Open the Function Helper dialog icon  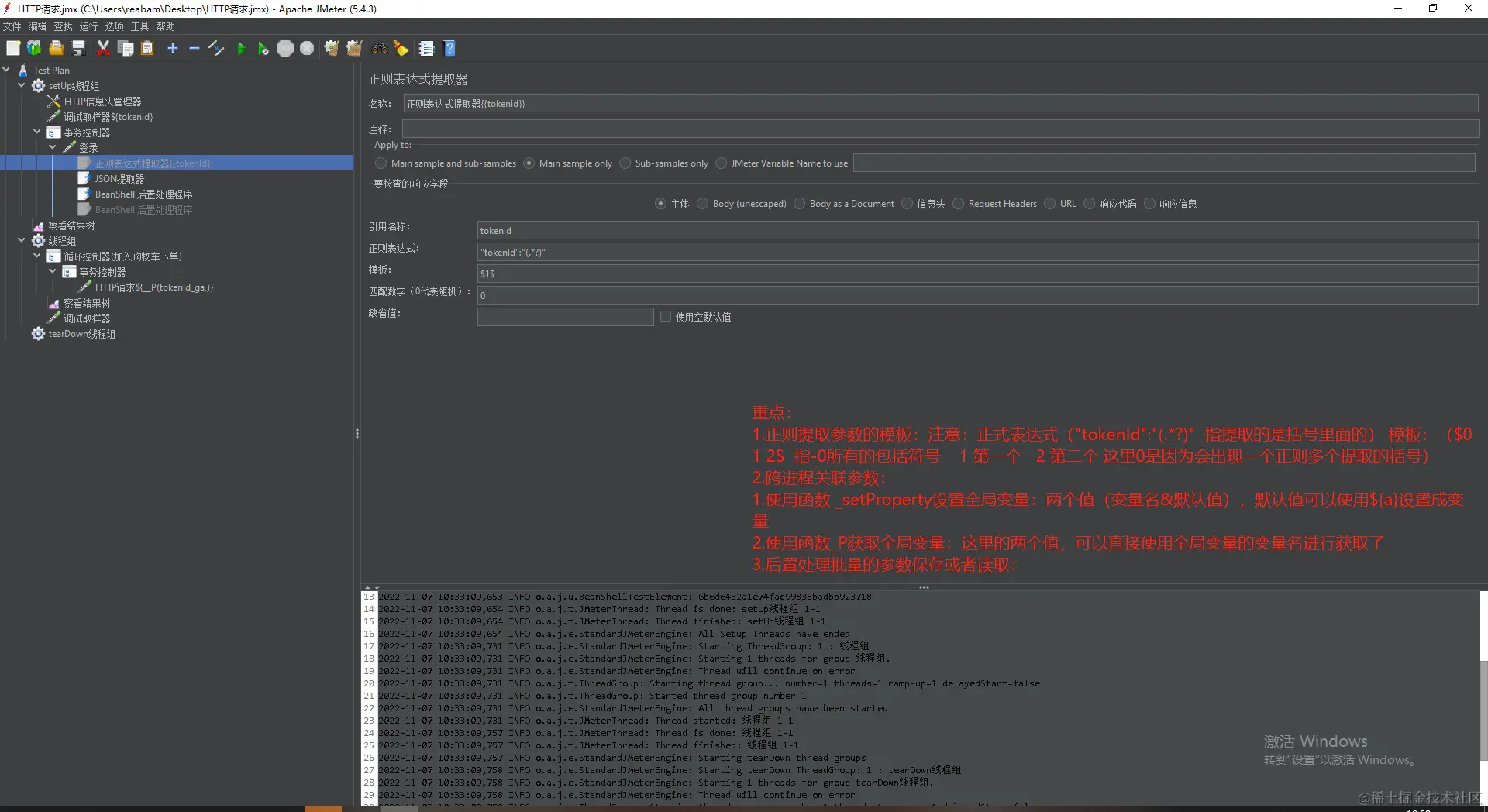[x=426, y=48]
